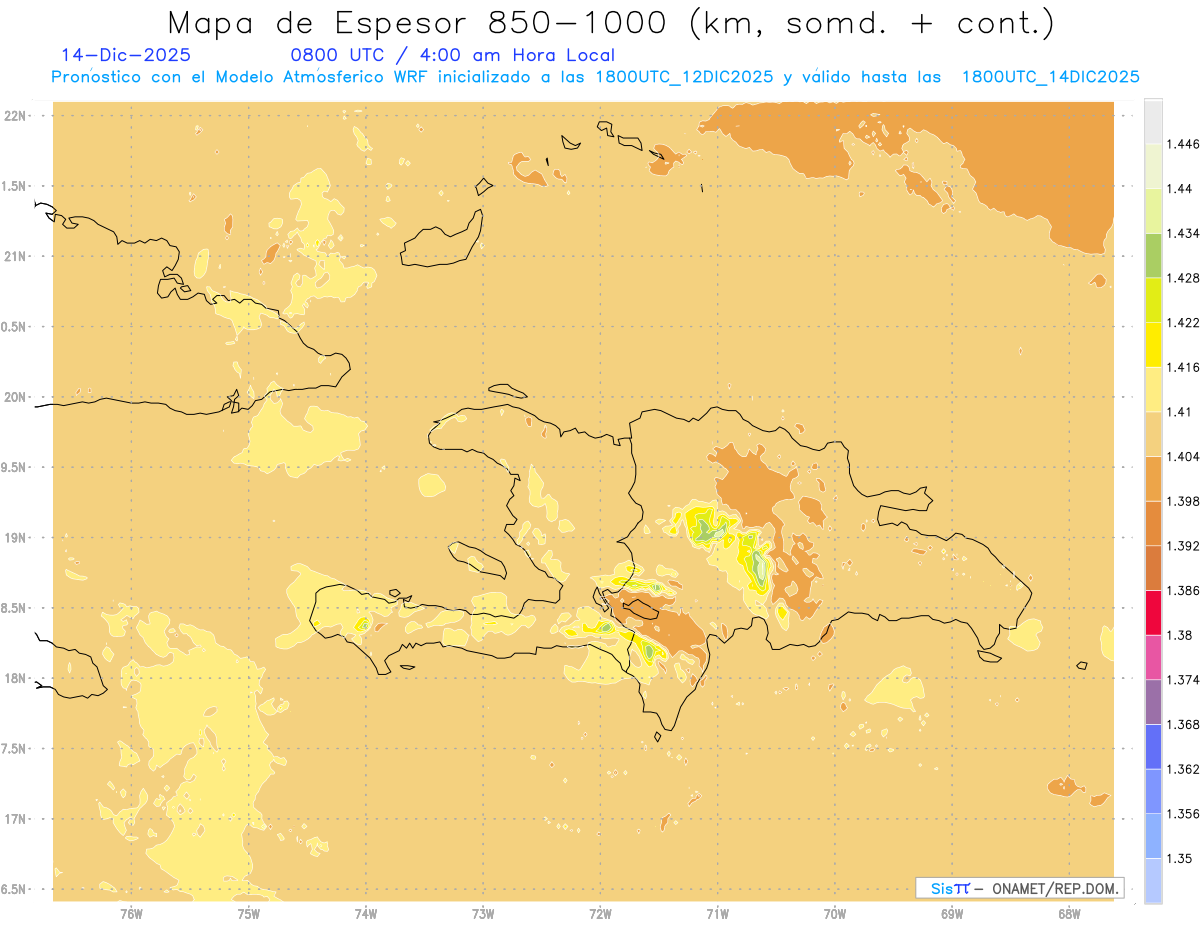Click the '74W' longitude label

[x=366, y=913]
